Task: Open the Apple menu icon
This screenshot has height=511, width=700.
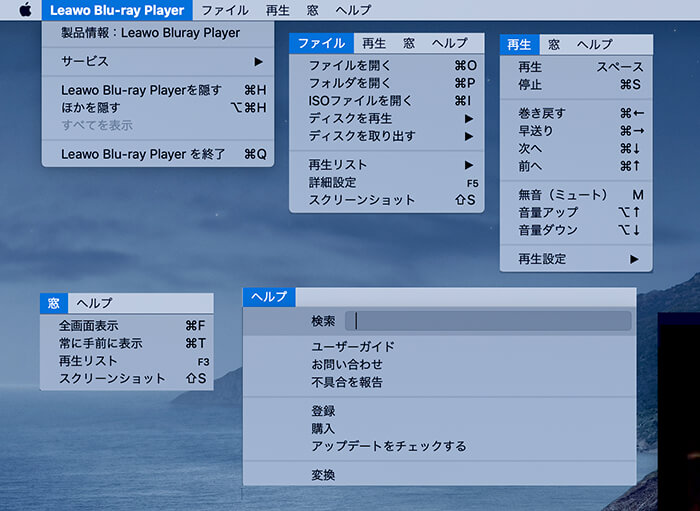Action: coord(25,9)
